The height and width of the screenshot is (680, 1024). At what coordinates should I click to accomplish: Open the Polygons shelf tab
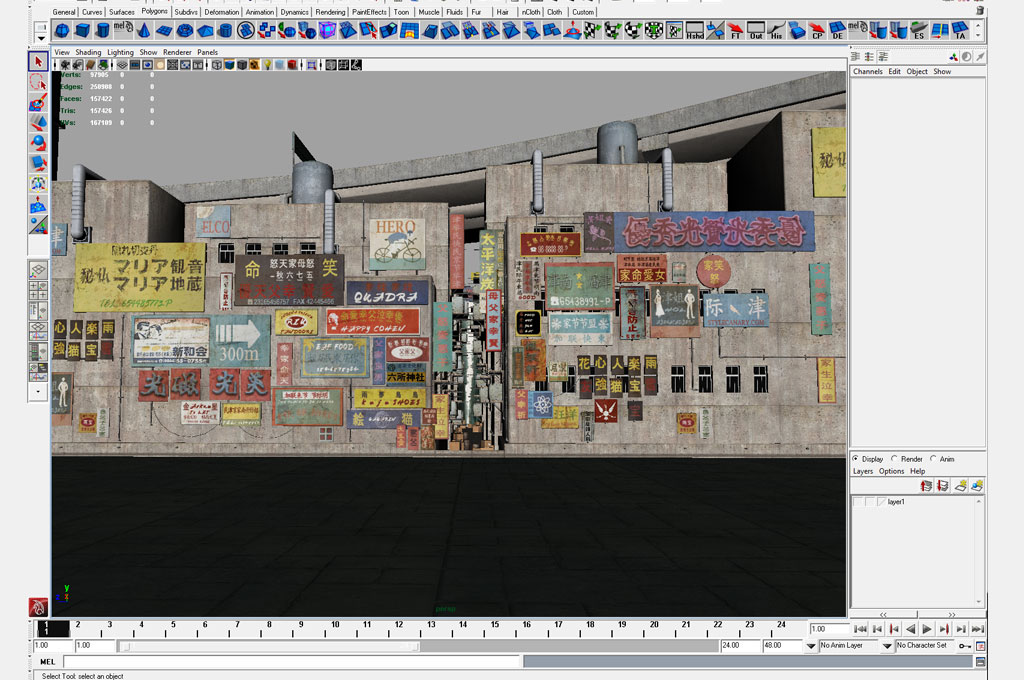(x=154, y=11)
